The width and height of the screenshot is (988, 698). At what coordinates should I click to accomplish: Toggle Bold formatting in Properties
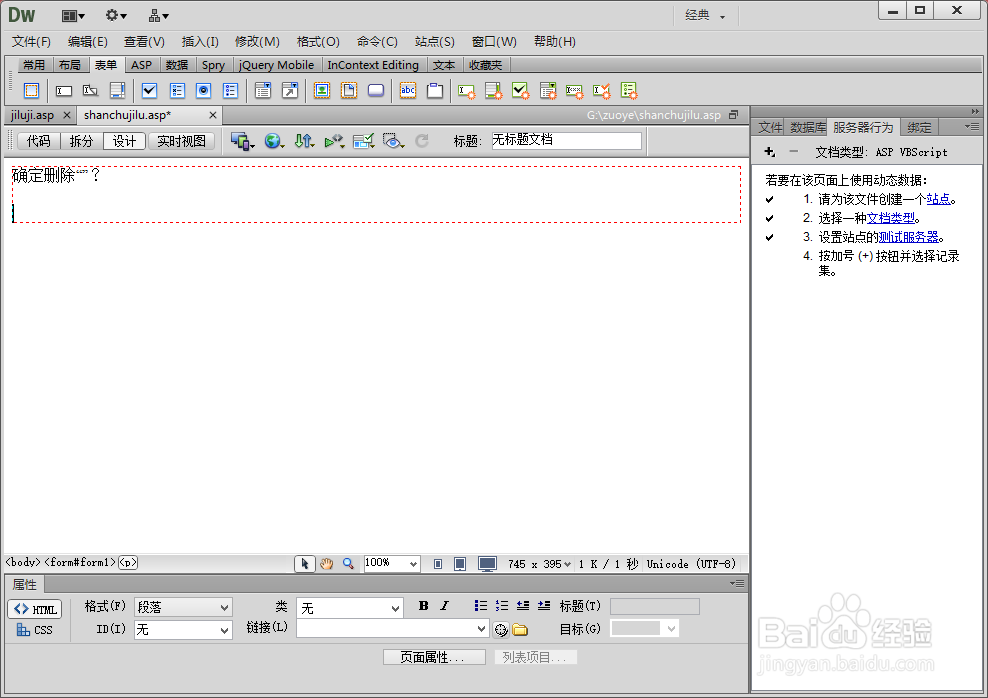click(x=423, y=606)
